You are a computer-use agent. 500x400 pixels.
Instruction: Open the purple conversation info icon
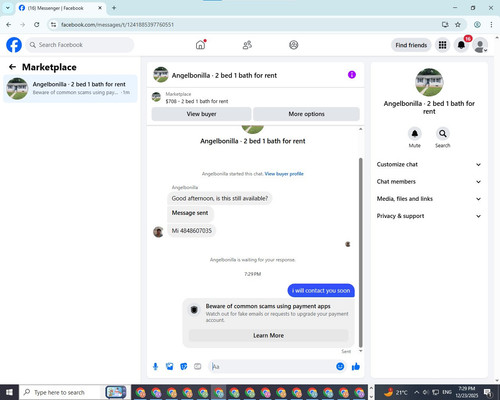pyautogui.click(x=352, y=75)
